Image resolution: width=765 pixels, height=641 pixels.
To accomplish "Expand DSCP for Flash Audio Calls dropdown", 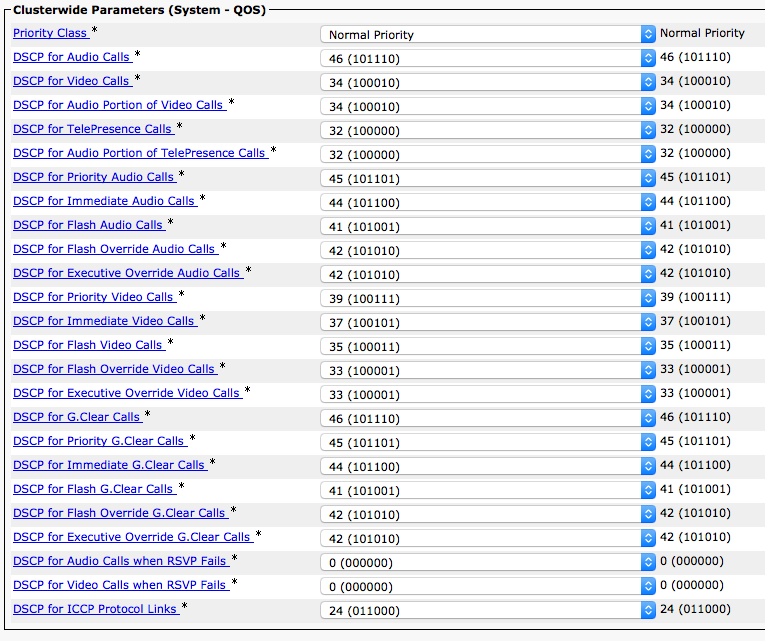I will point(488,226).
